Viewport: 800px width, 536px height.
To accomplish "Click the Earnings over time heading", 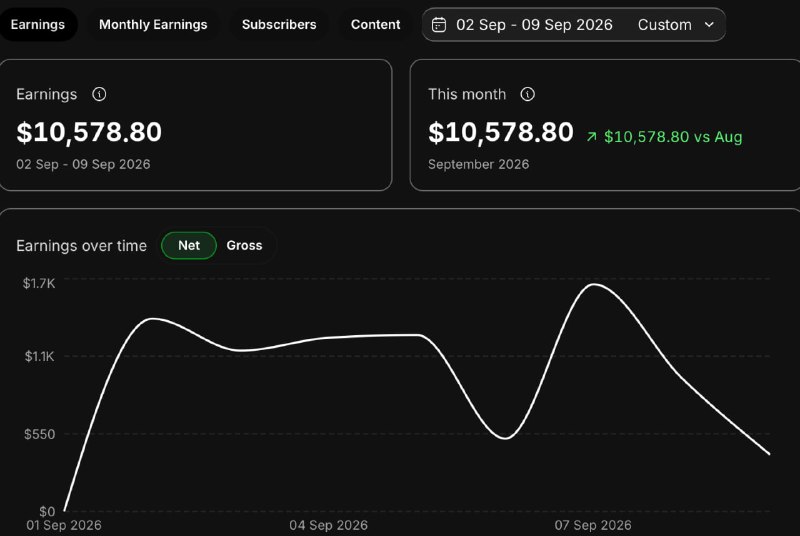I will click(x=82, y=246).
